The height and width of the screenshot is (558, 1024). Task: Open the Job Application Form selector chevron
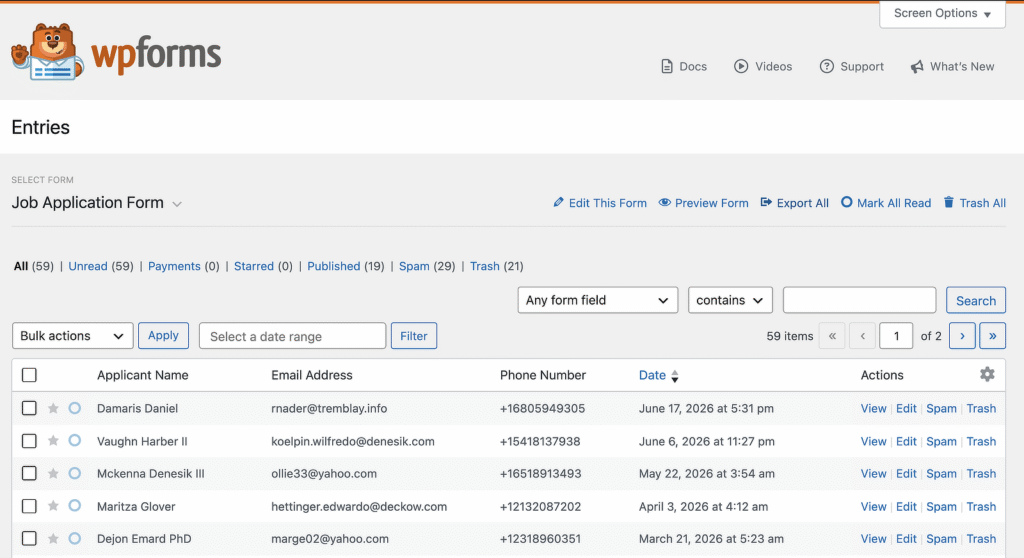177,204
